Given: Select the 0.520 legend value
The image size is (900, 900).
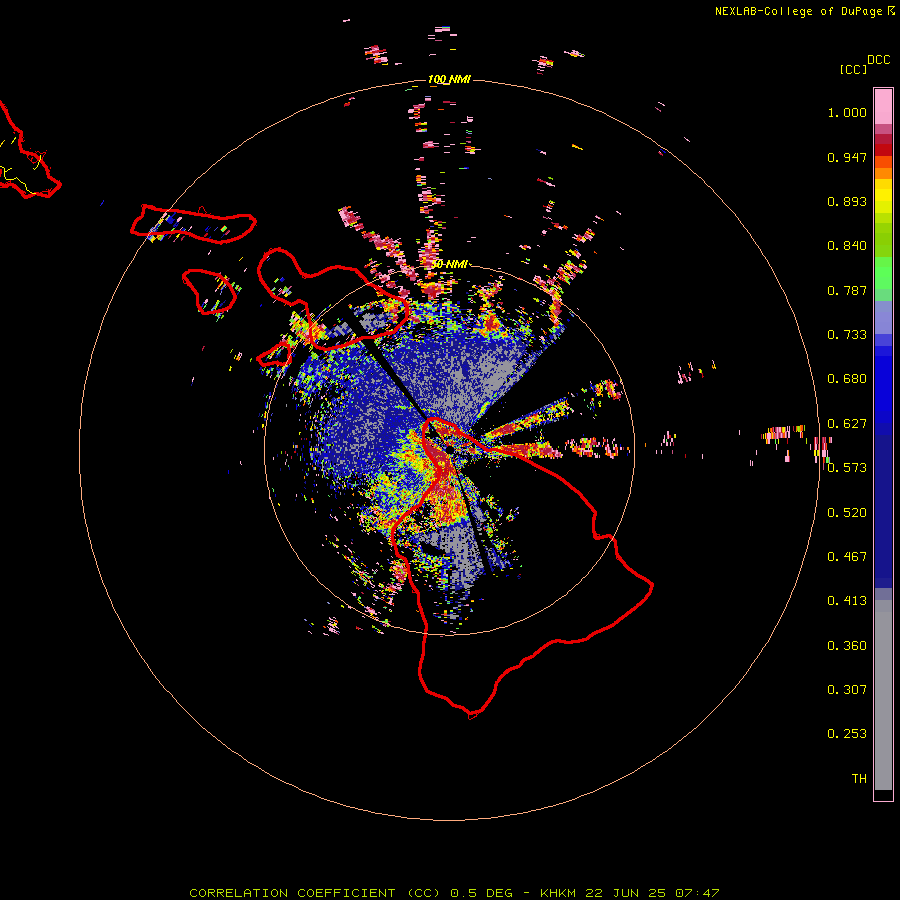Looking at the screenshot, I should pyautogui.click(x=847, y=513).
